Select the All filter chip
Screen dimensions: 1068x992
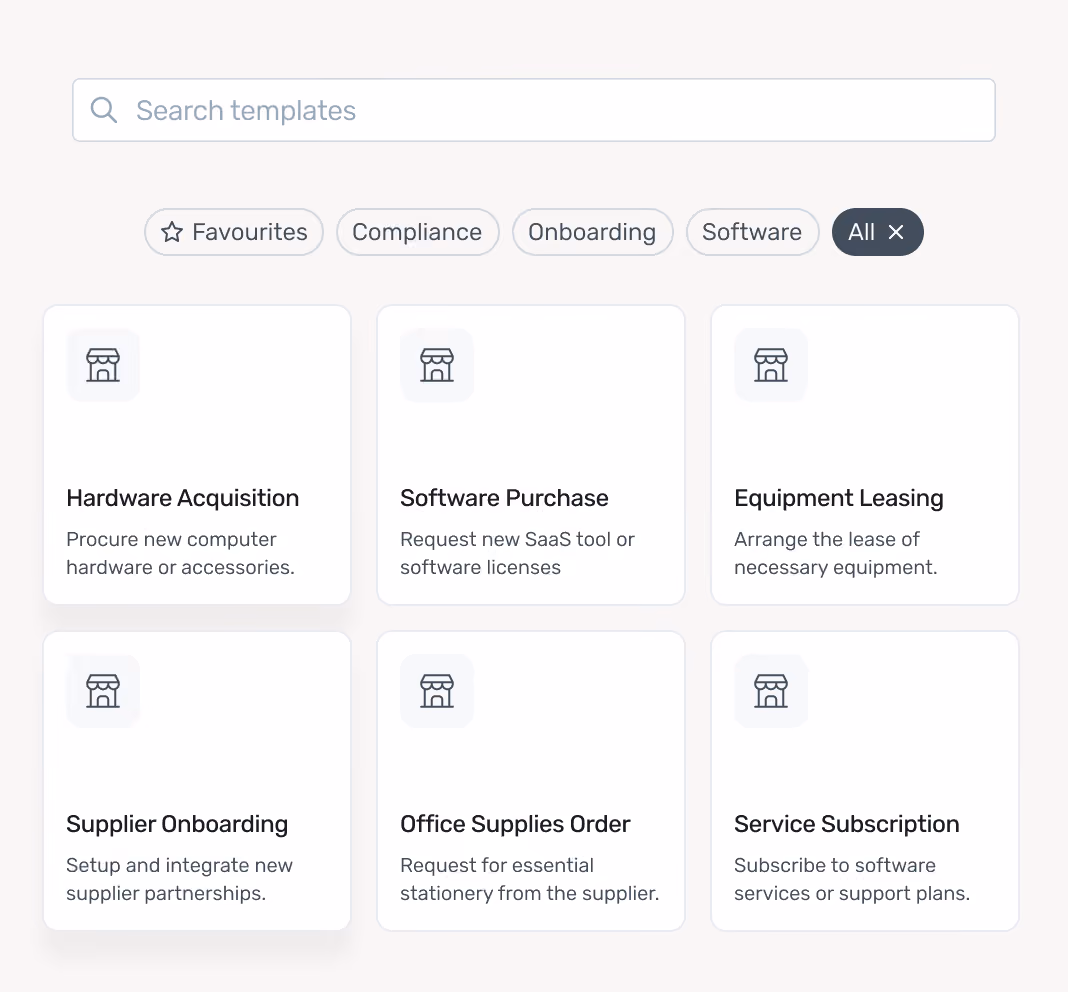point(862,232)
